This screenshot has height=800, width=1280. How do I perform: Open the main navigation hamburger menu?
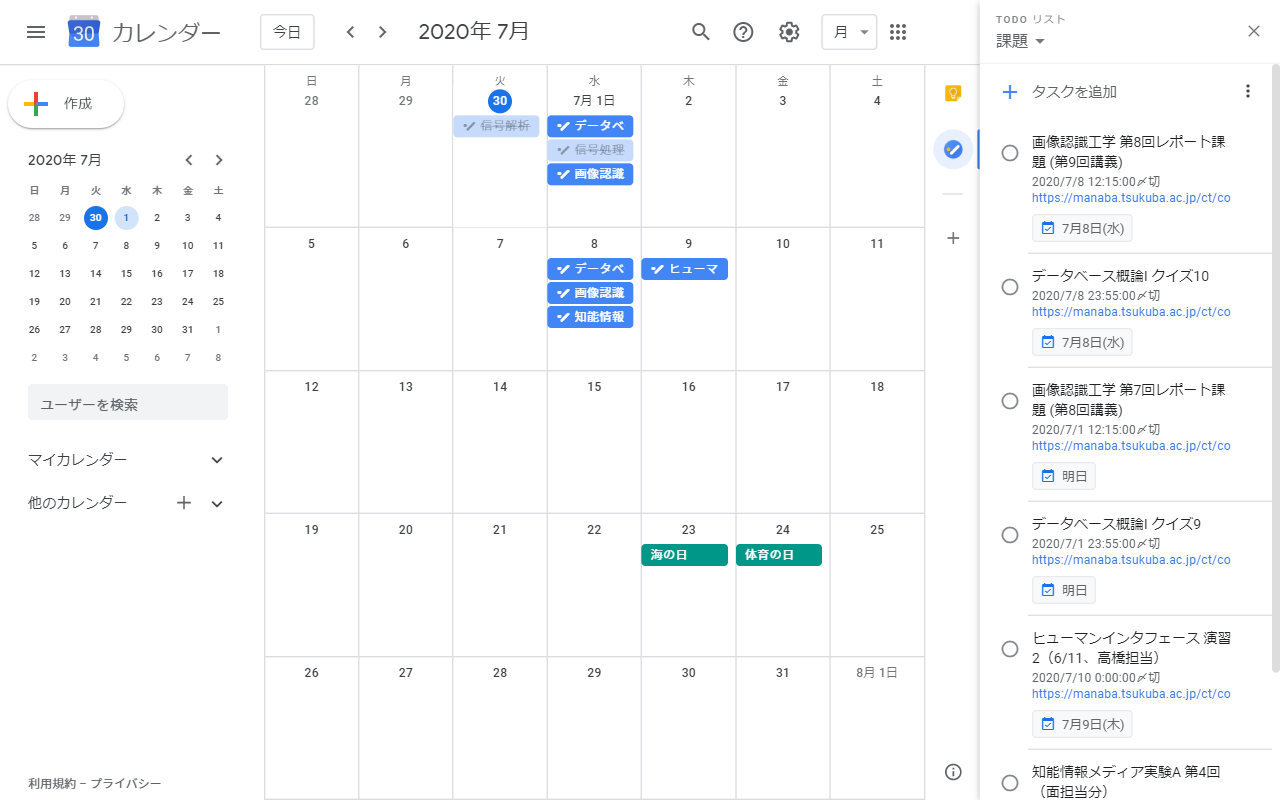coord(36,32)
